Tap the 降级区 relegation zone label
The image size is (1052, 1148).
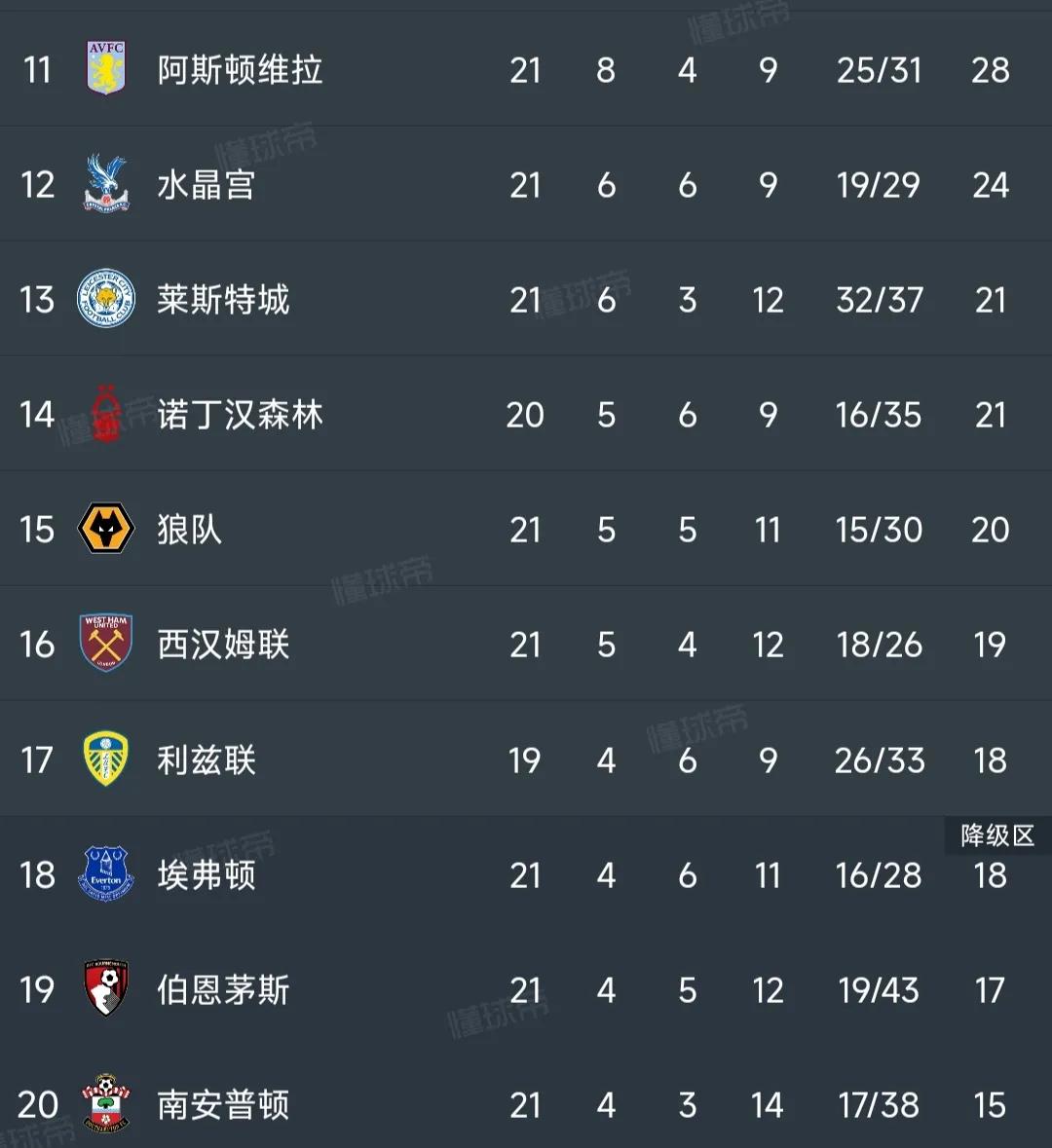[x=997, y=835]
